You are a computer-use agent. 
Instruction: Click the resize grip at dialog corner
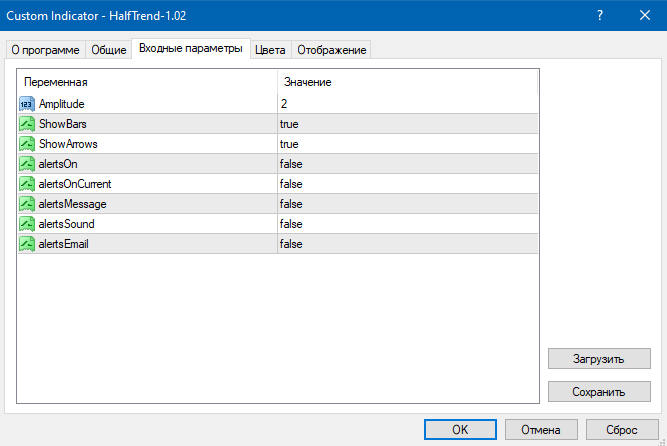point(662,441)
